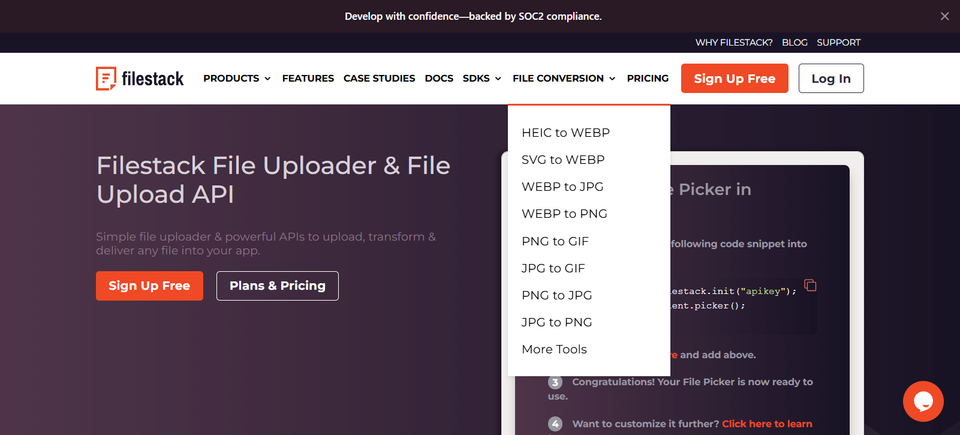Open the Why Filestack? link

(733, 43)
